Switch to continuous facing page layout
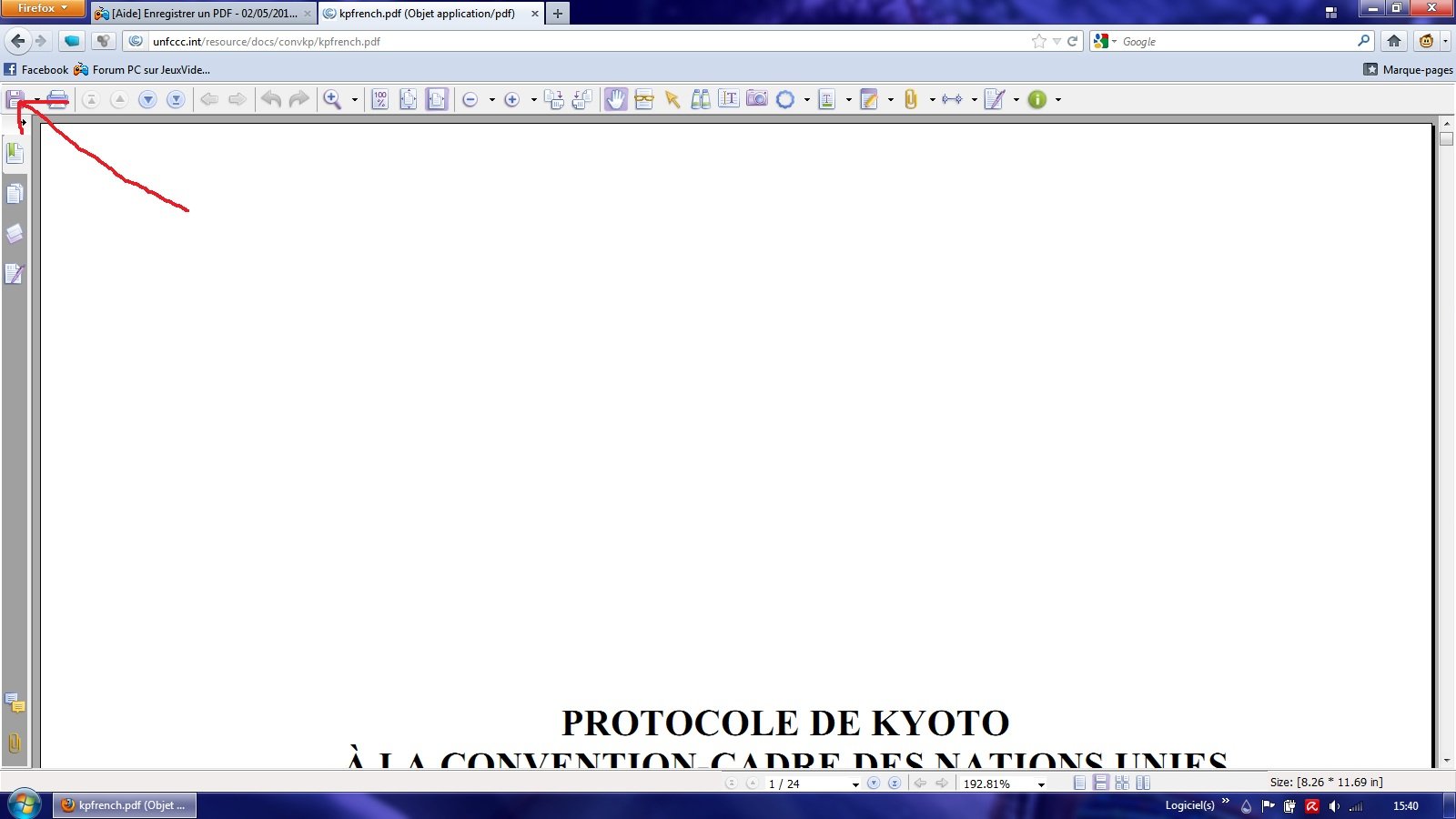Viewport: 1456px width, 819px height. pos(1122,783)
